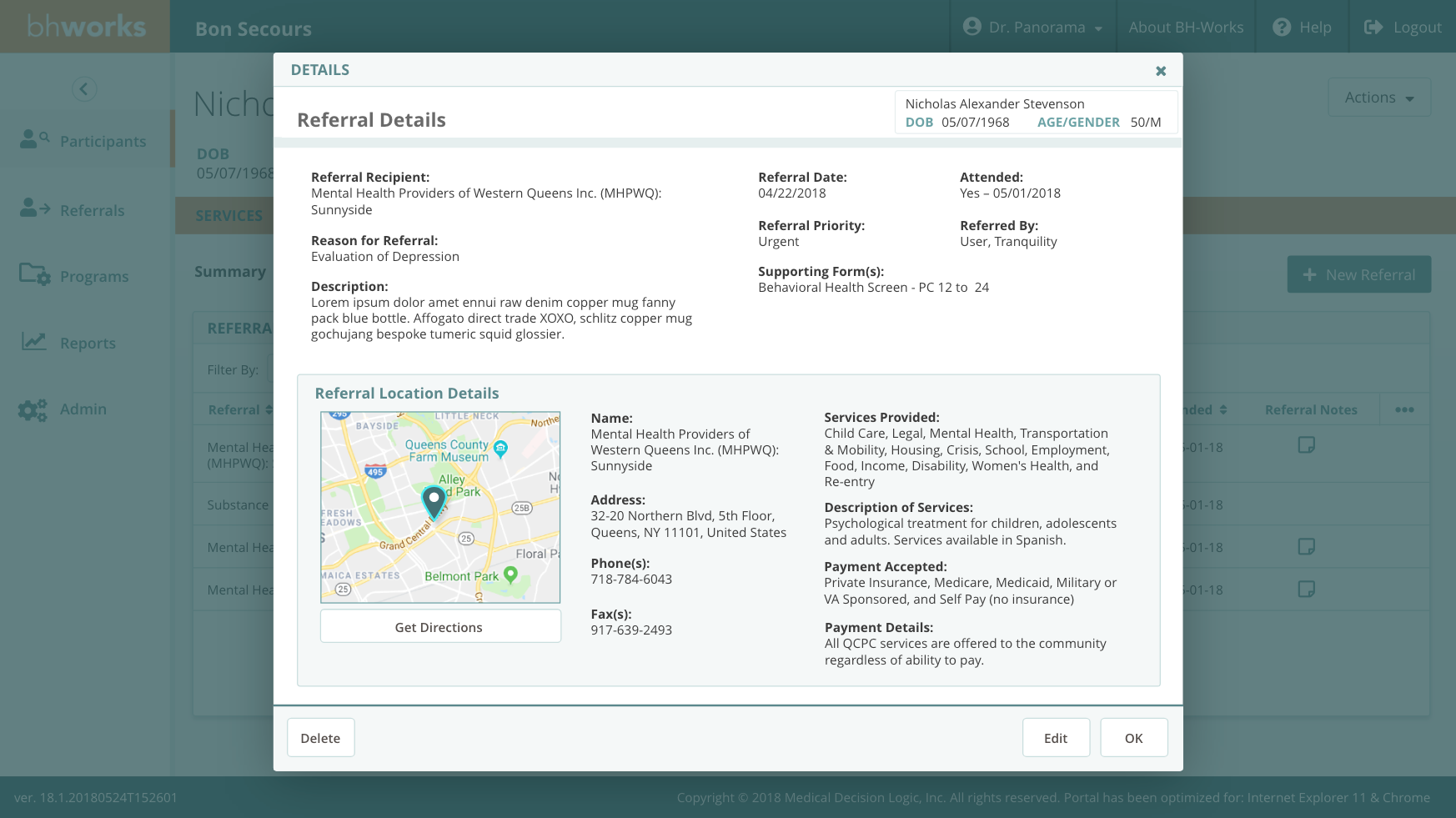Click the Edit button in dialog

(1056, 738)
